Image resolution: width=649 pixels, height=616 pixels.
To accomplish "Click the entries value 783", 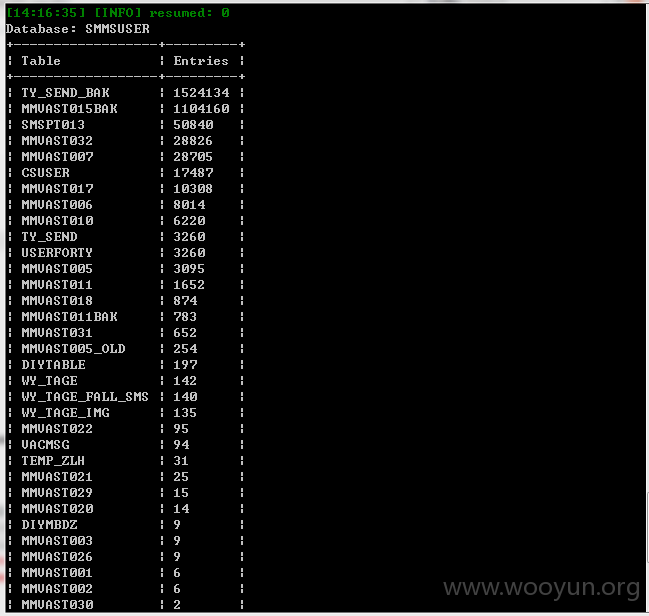I will [185, 317].
